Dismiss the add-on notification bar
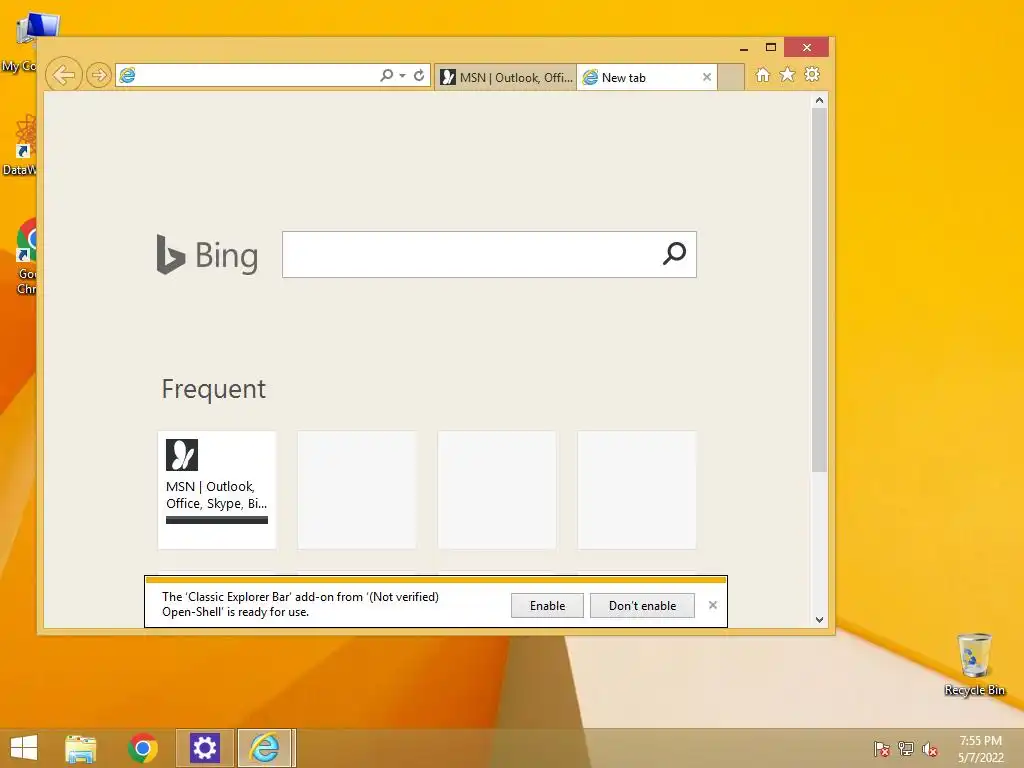The height and width of the screenshot is (768, 1024). 712,605
